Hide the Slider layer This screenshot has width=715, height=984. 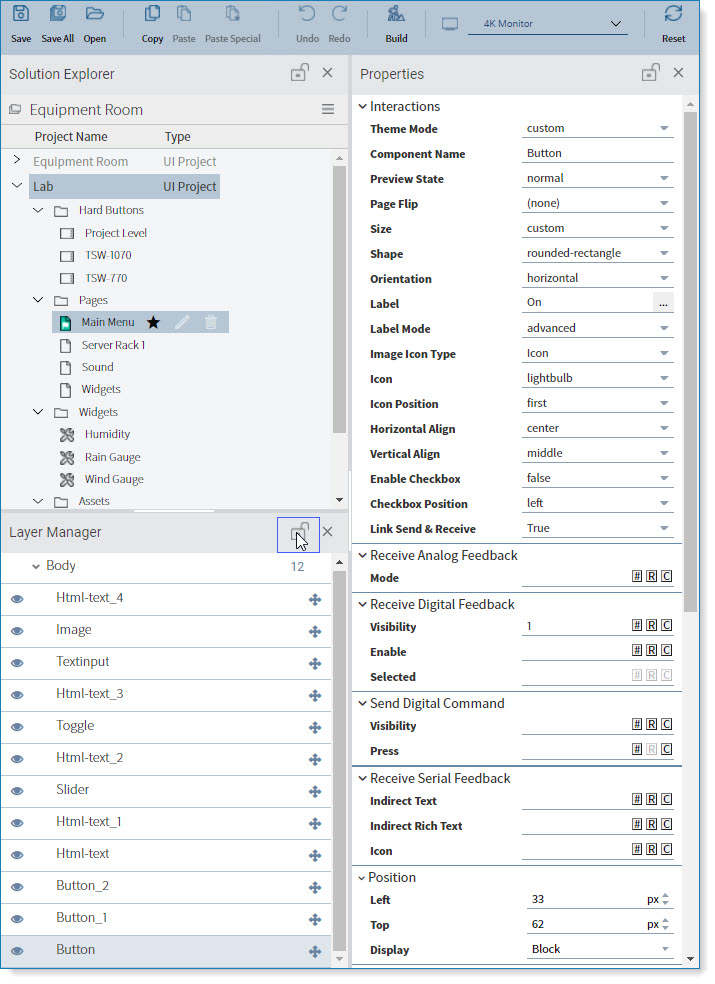click(18, 791)
